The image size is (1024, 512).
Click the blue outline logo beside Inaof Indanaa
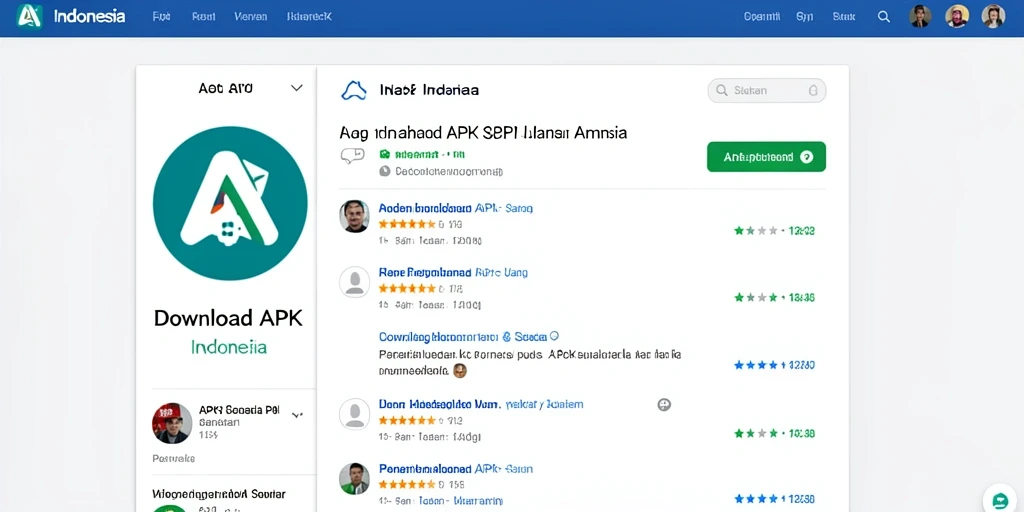point(354,90)
